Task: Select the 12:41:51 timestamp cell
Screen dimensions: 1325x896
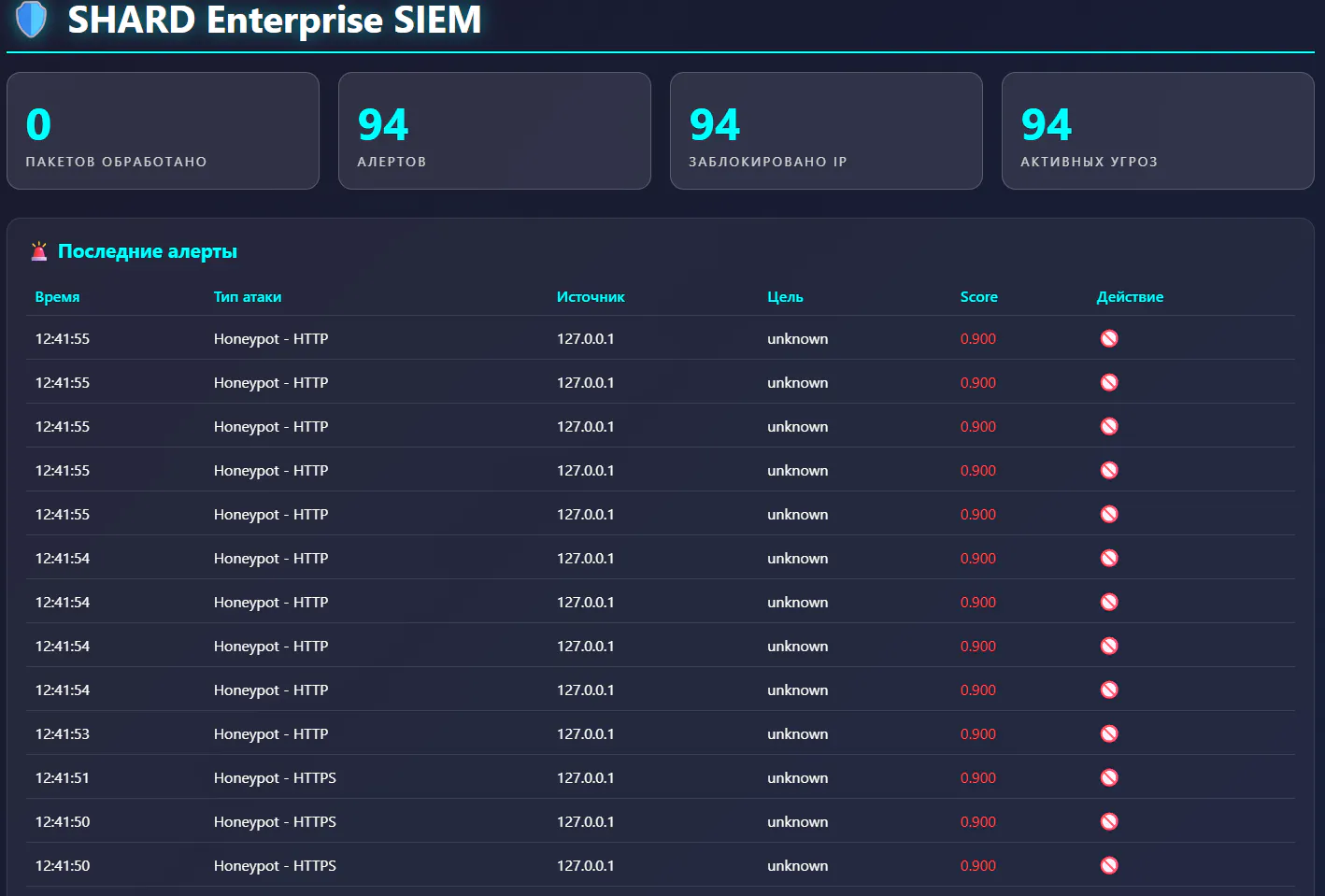Action: pyautogui.click(x=63, y=777)
